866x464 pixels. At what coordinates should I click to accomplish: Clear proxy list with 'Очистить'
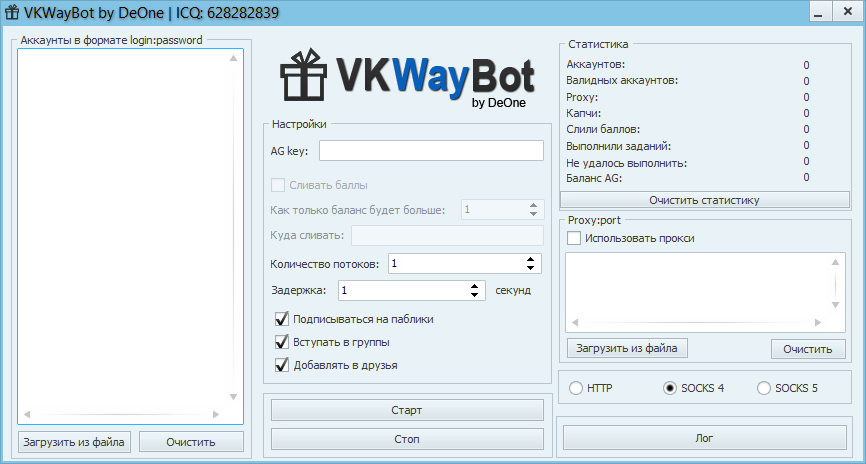808,349
